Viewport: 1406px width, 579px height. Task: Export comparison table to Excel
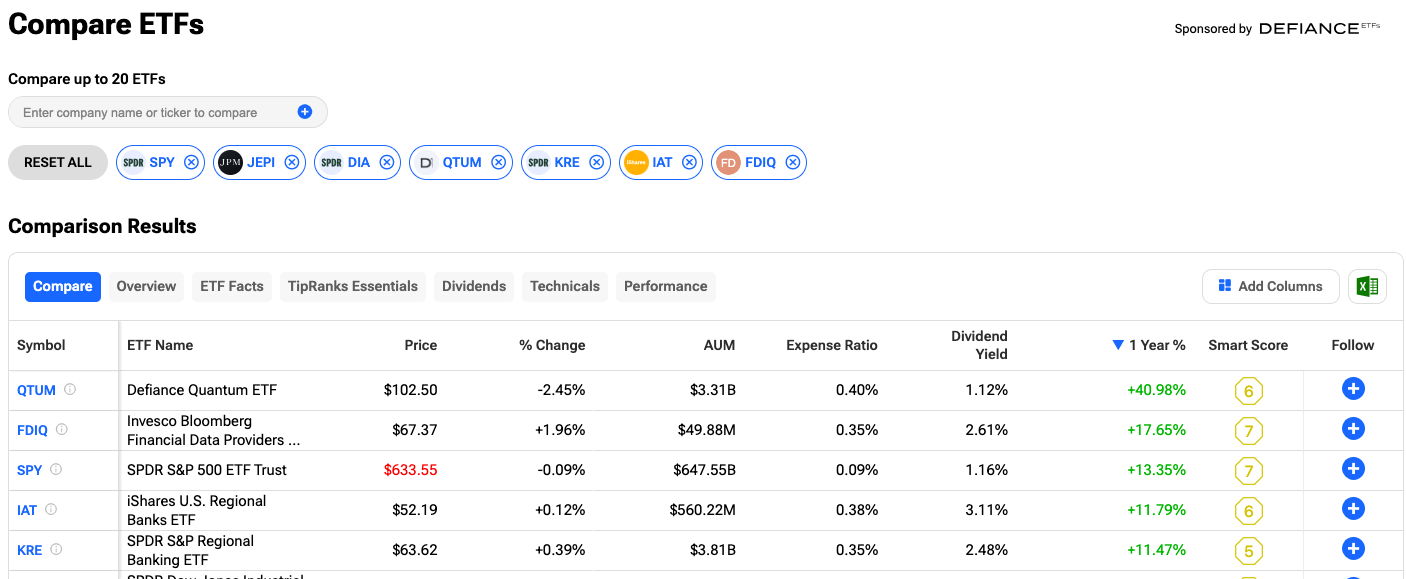pos(1367,286)
